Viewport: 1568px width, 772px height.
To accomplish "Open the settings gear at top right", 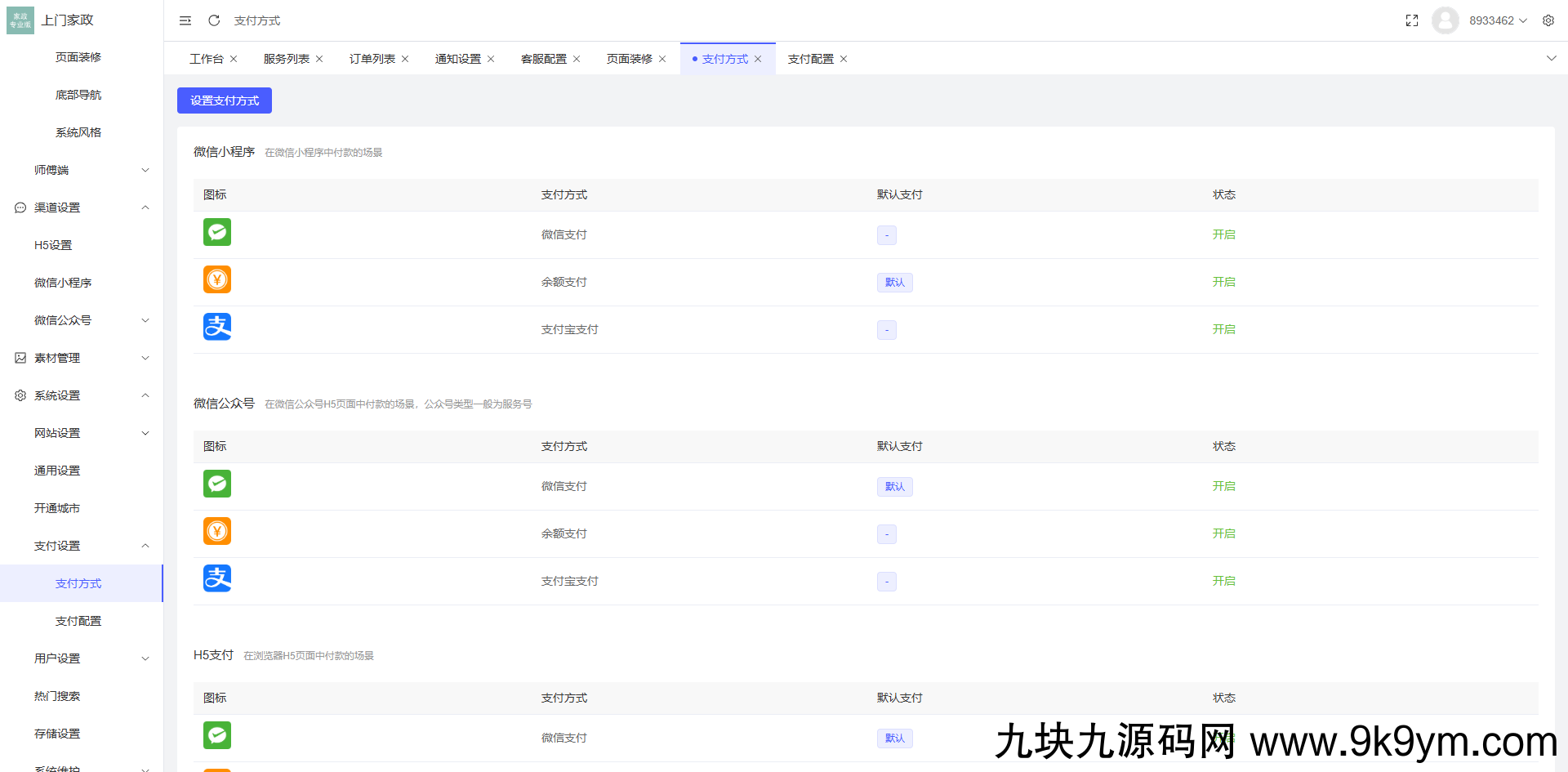I will pyautogui.click(x=1548, y=20).
